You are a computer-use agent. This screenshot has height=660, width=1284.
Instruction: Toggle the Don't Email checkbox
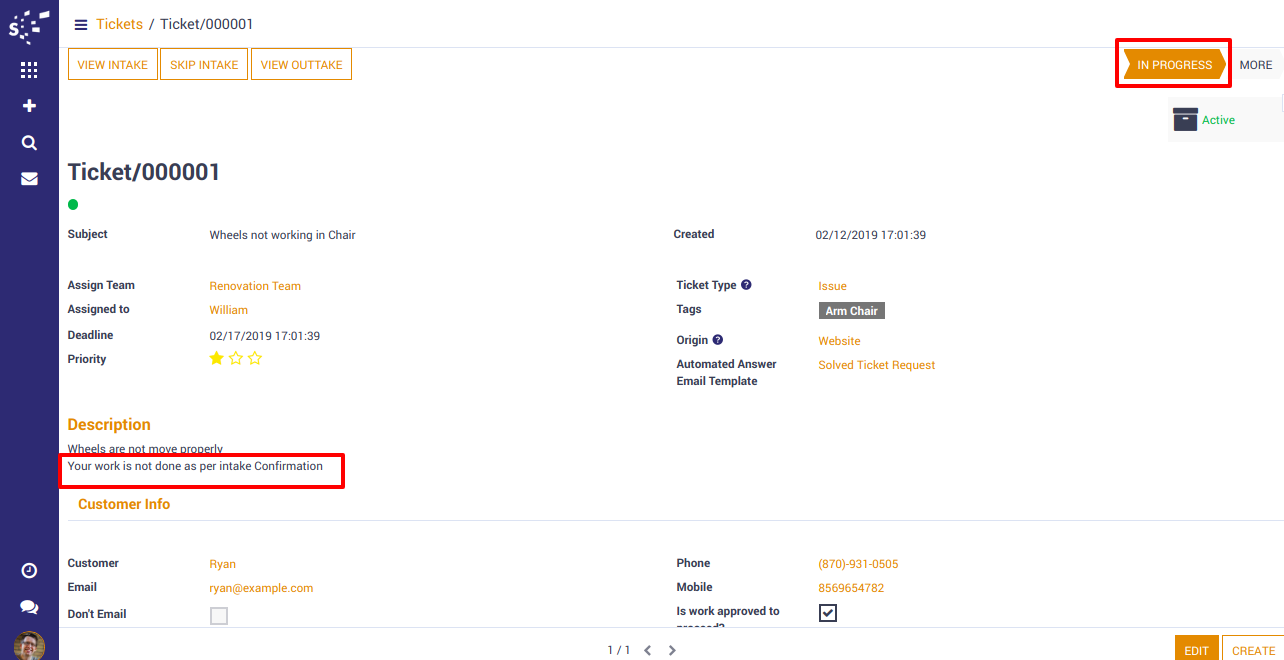tap(219, 615)
